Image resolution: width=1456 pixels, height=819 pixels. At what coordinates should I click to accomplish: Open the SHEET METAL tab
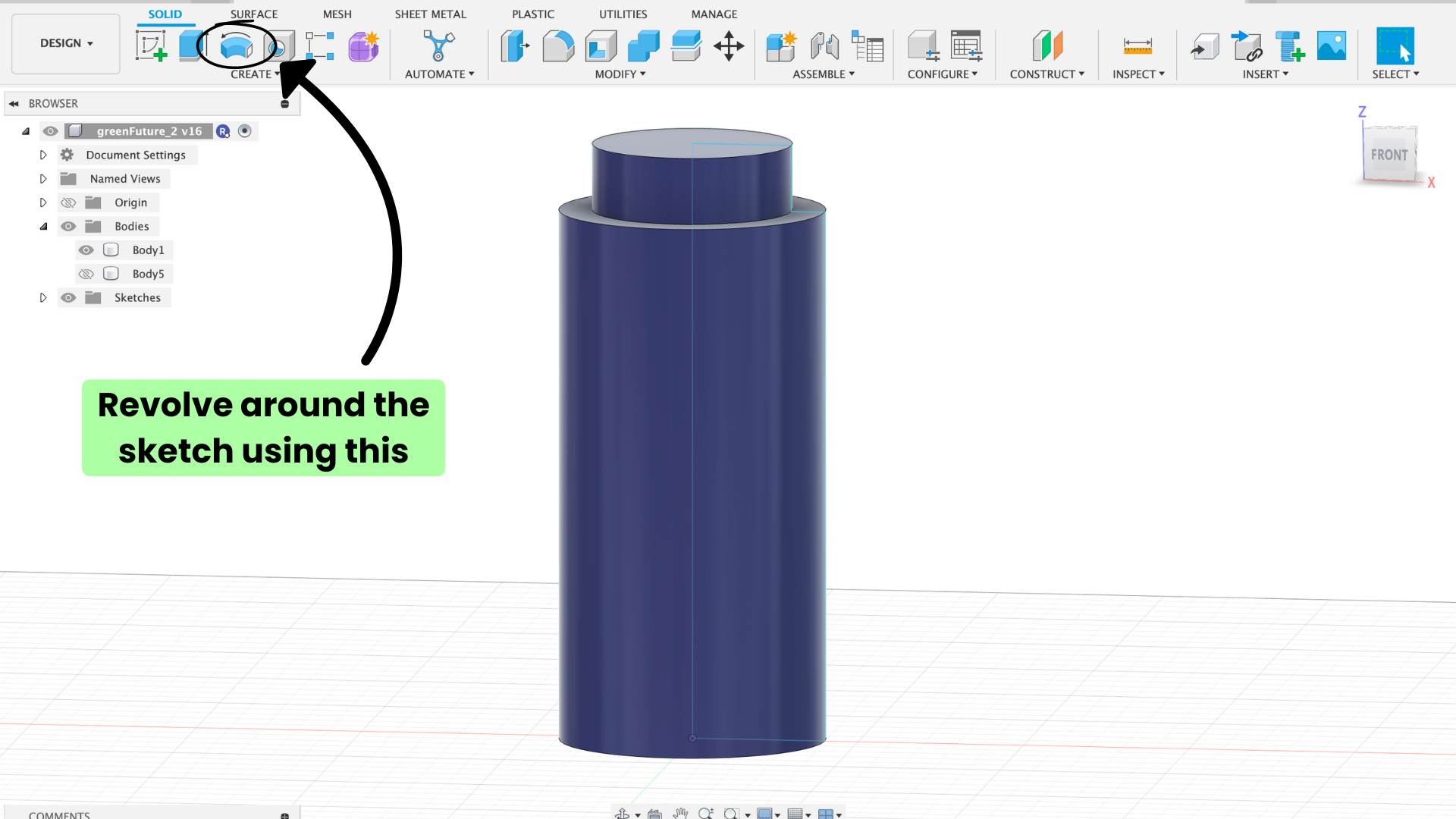(x=430, y=14)
